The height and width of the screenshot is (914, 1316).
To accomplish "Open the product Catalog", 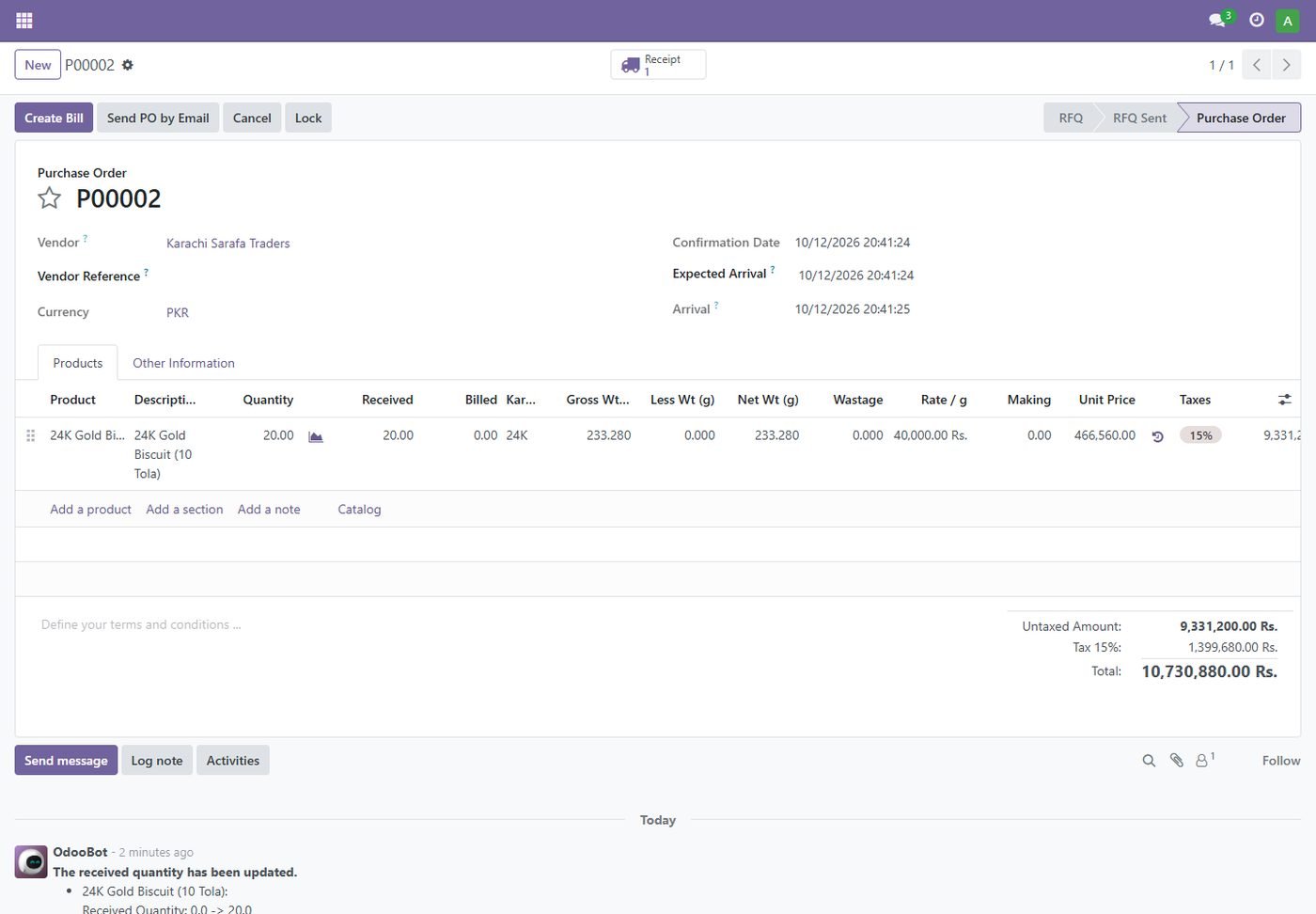I will [x=359, y=510].
